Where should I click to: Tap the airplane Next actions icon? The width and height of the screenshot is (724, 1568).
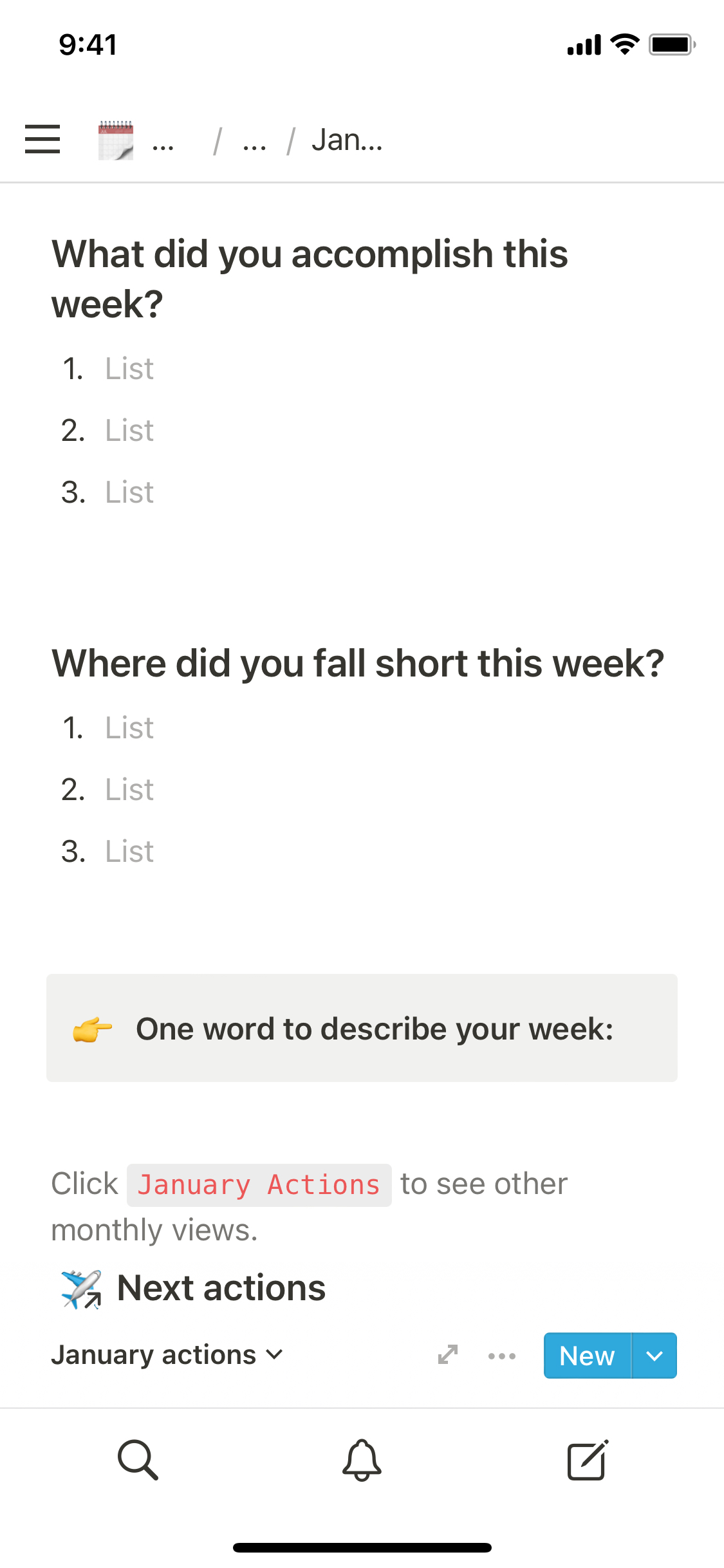tap(81, 1289)
